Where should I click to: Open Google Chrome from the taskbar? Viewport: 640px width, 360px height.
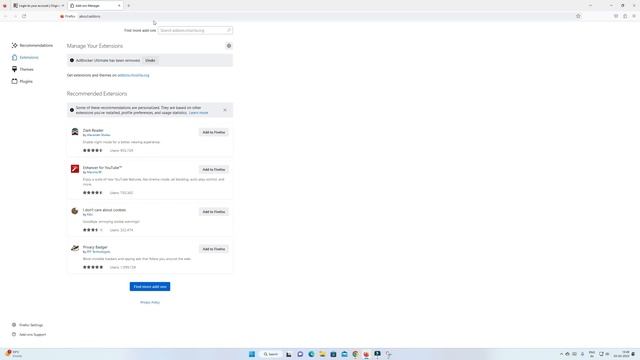356,354
